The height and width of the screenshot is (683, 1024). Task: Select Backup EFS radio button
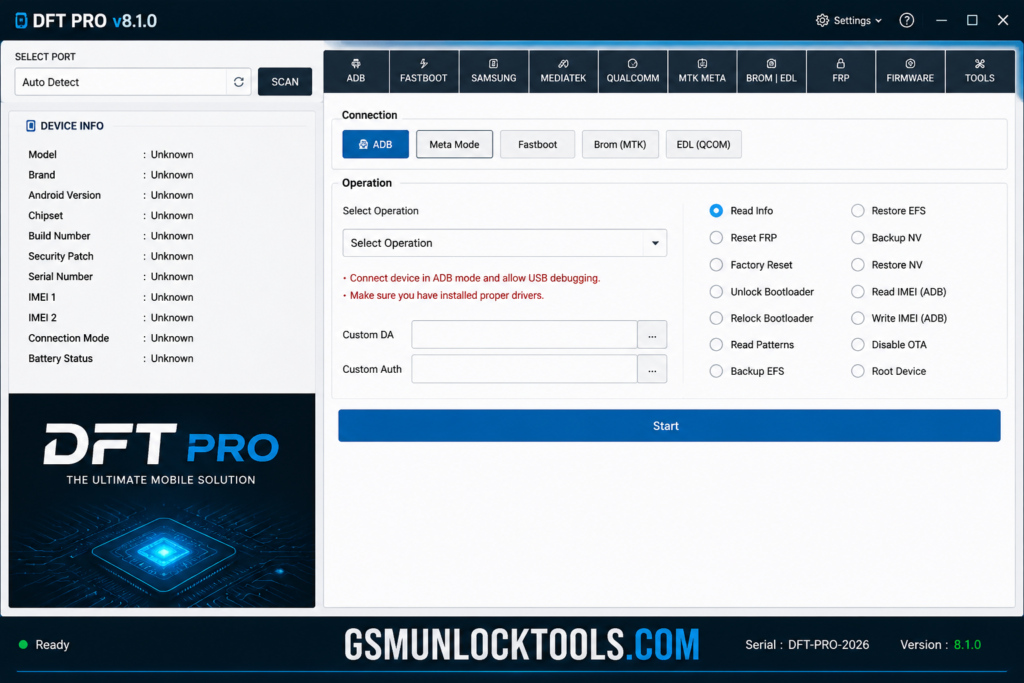pos(716,371)
